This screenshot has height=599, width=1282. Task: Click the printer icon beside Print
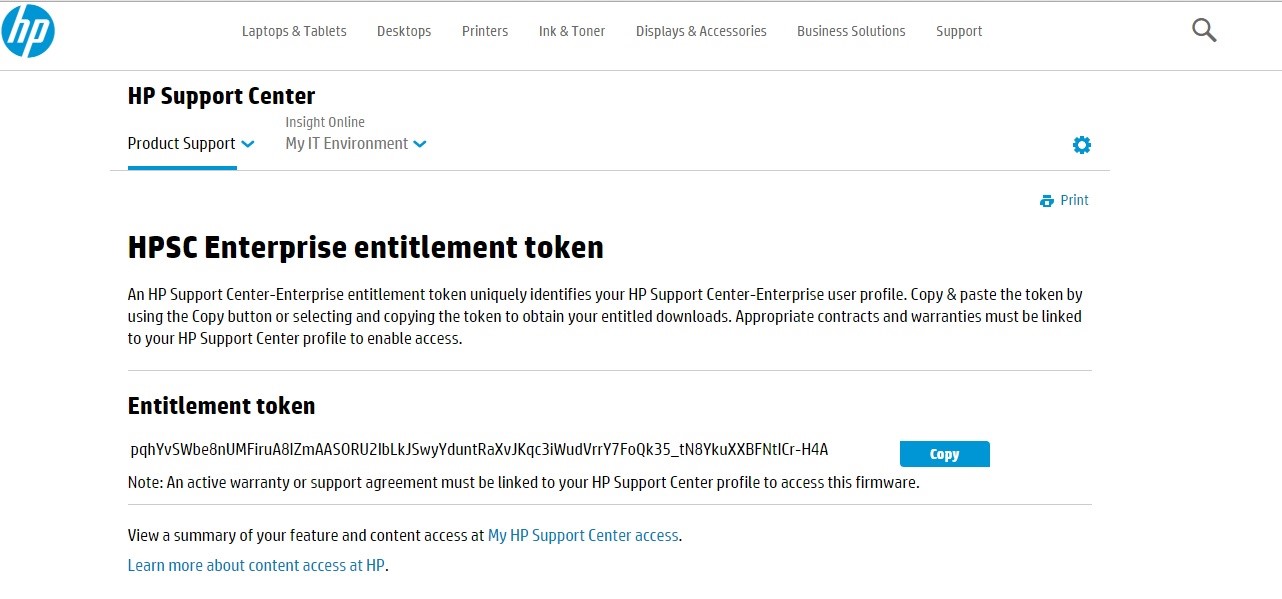(x=1047, y=201)
